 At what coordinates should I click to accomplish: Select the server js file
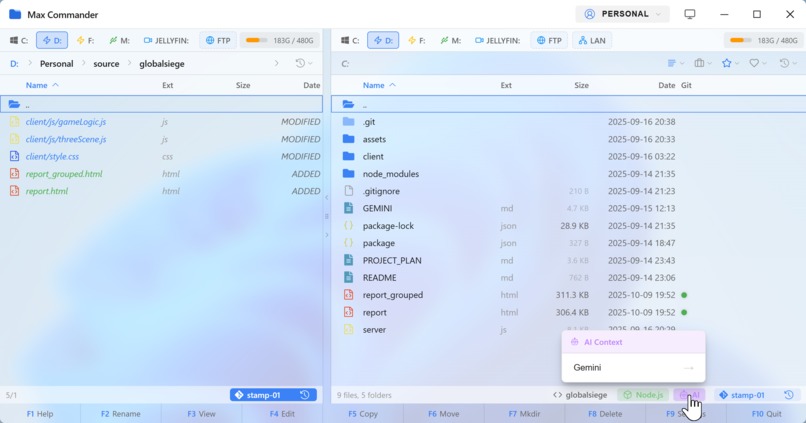446,329
